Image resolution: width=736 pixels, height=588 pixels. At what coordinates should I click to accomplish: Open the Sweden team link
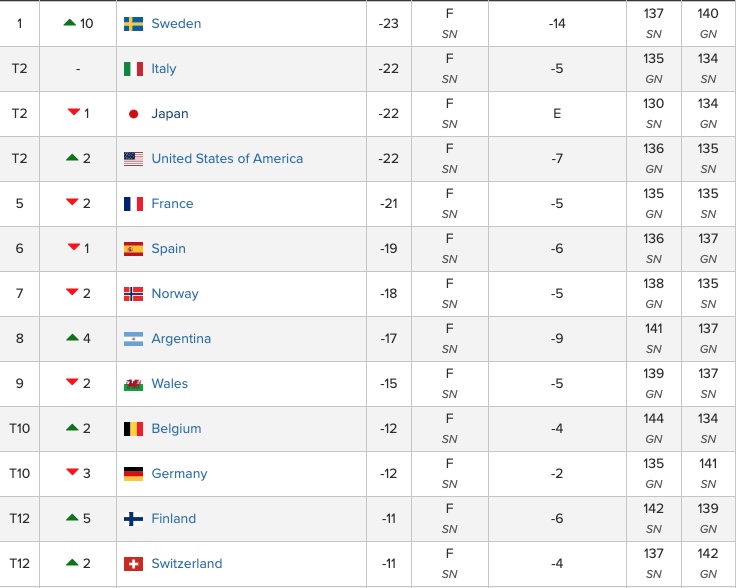tap(176, 23)
